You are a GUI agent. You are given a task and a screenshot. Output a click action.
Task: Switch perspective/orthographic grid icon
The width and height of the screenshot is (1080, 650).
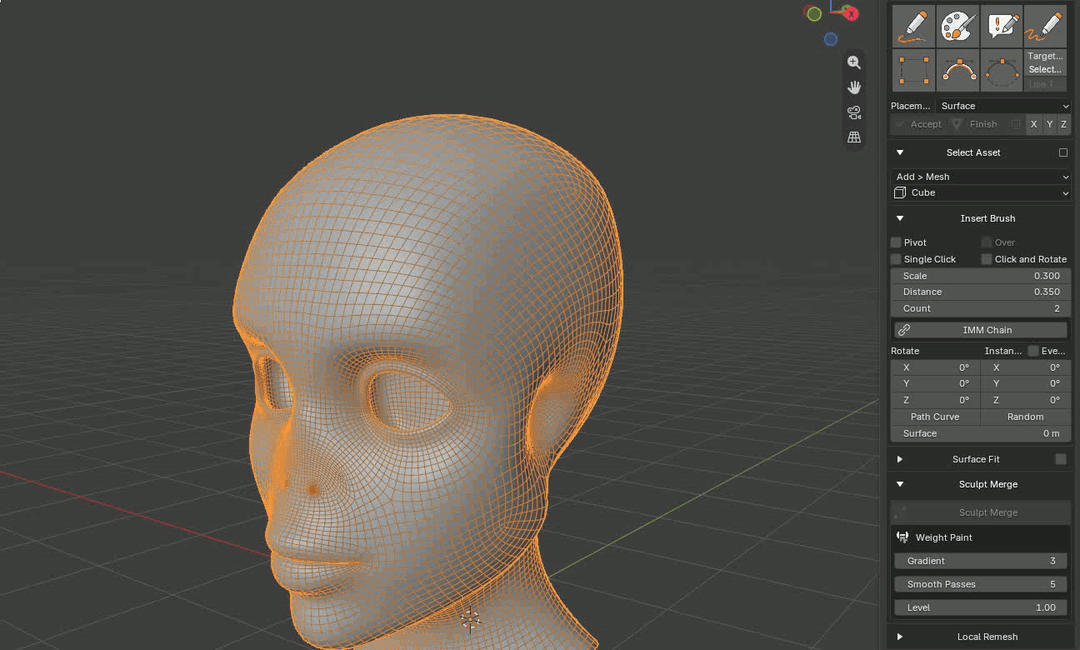pos(854,137)
